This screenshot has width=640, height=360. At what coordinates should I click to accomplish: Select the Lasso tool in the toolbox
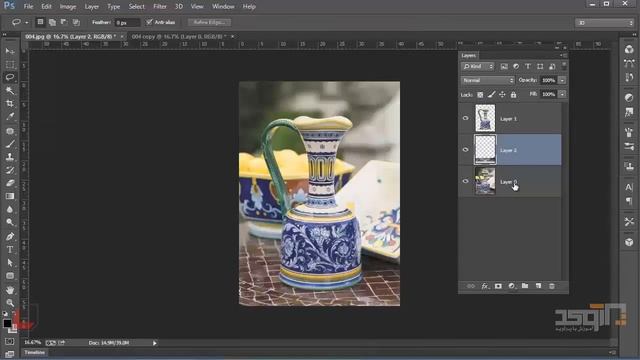click(x=10, y=77)
